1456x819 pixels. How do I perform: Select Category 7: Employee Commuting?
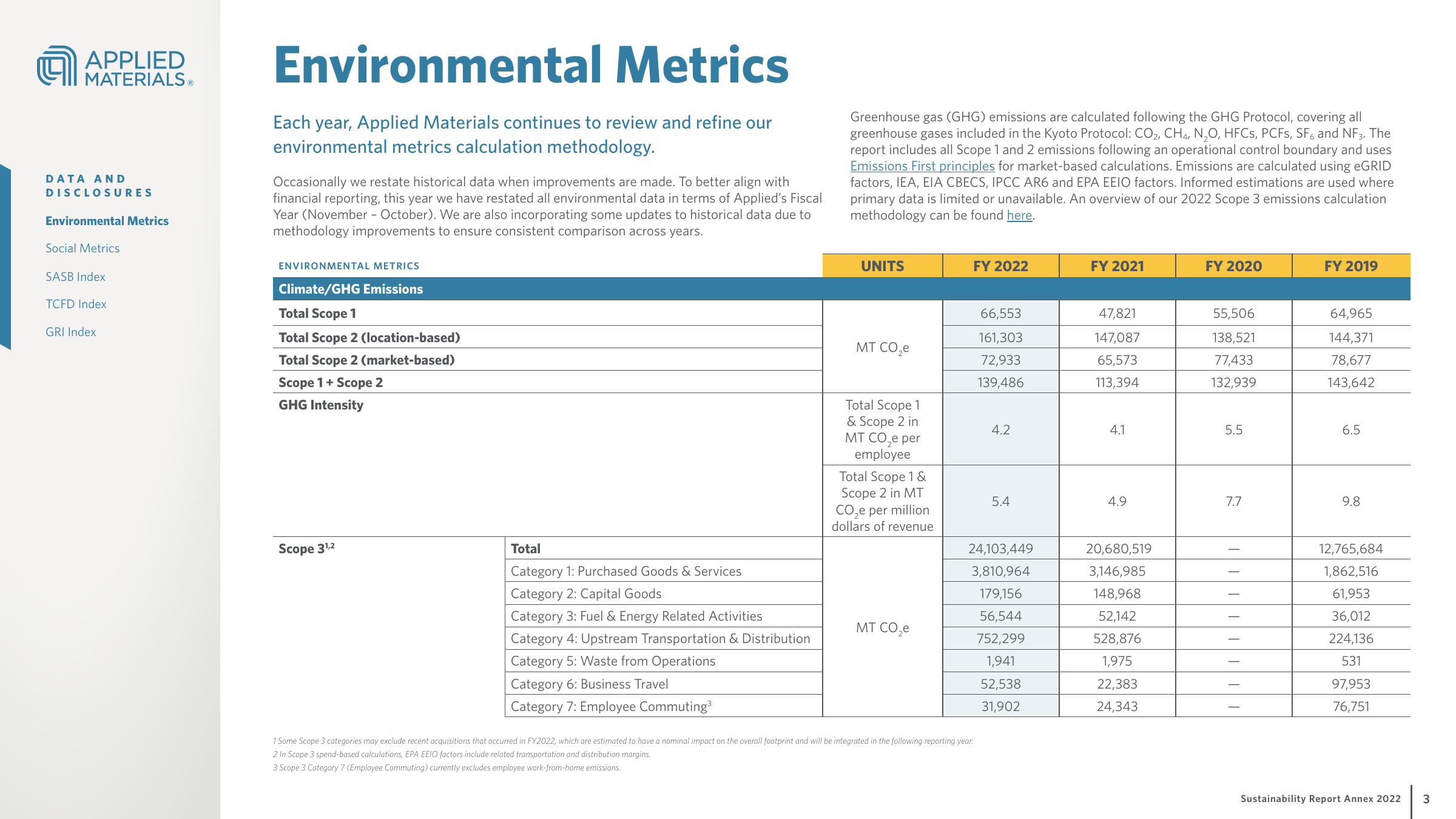[611, 706]
